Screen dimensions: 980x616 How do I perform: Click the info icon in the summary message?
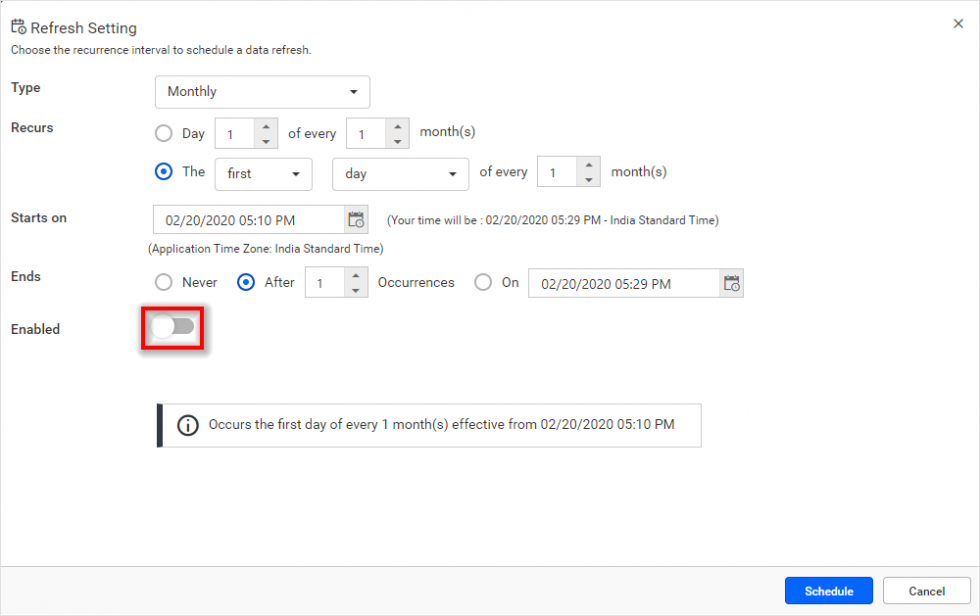pyautogui.click(x=187, y=425)
